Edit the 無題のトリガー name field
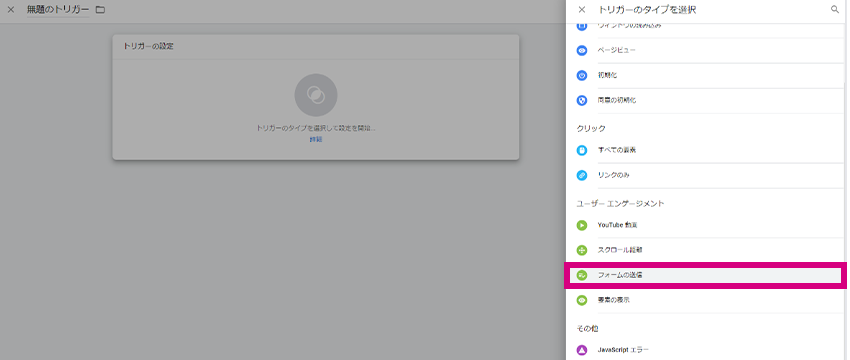 tap(58, 10)
